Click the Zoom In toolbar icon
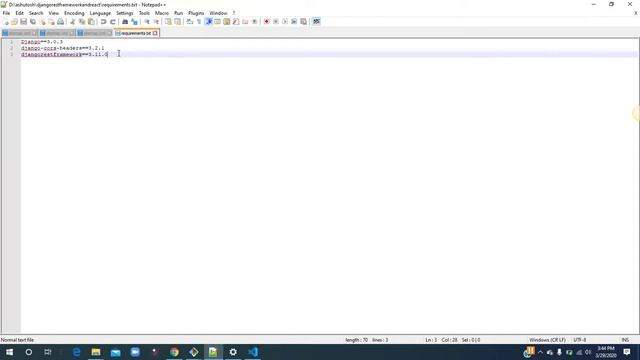This screenshot has width=640, height=360. tap(147, 22)
